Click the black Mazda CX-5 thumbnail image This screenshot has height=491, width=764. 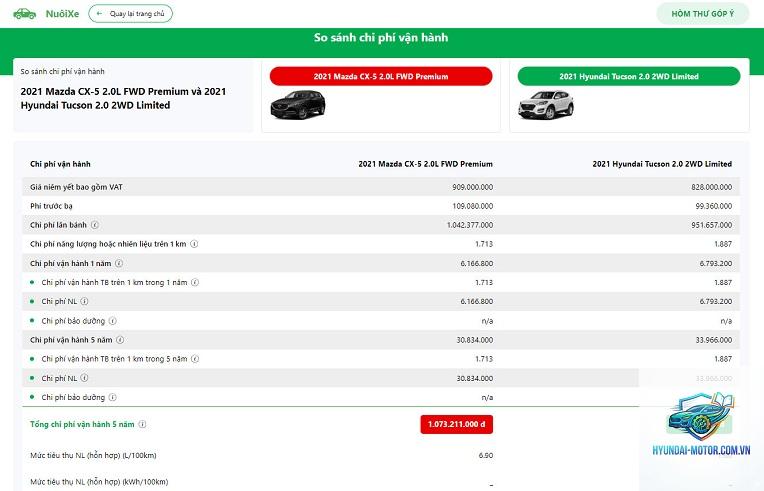tap(298, 105)
